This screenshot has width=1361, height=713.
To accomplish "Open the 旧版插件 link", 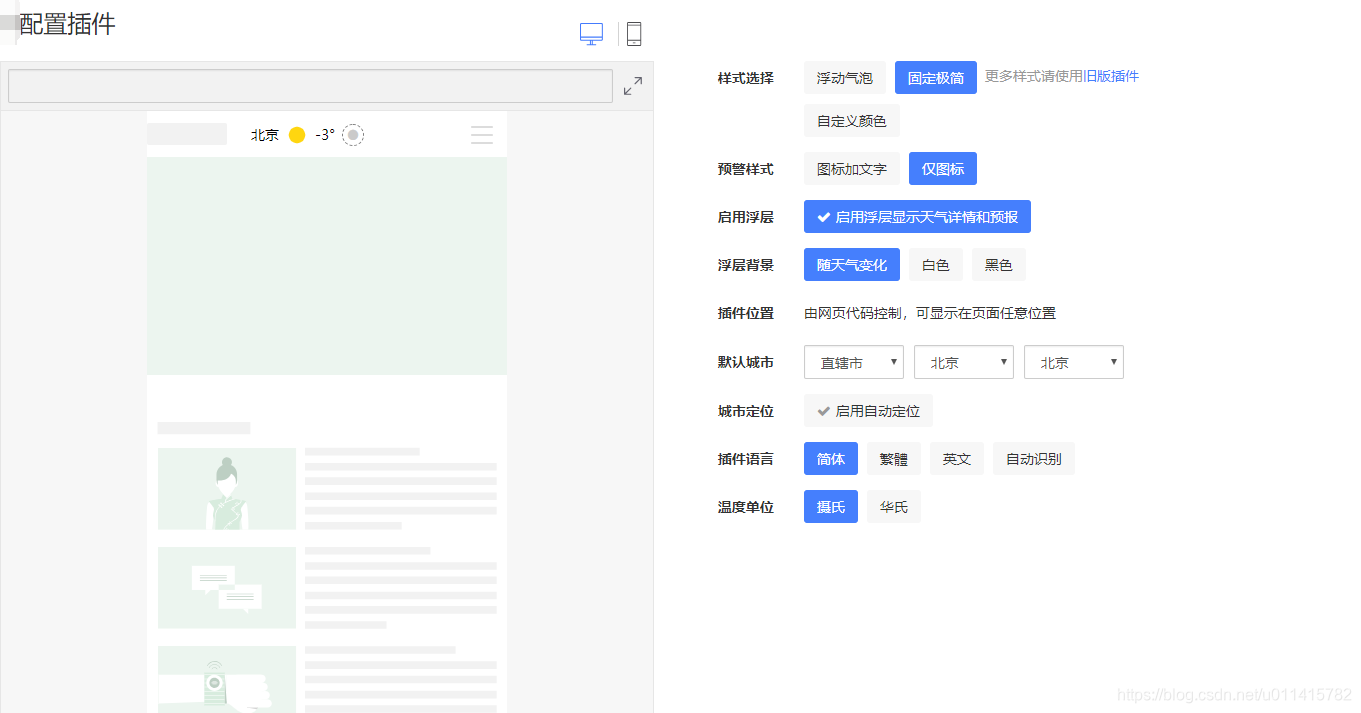I will 1111,76.
